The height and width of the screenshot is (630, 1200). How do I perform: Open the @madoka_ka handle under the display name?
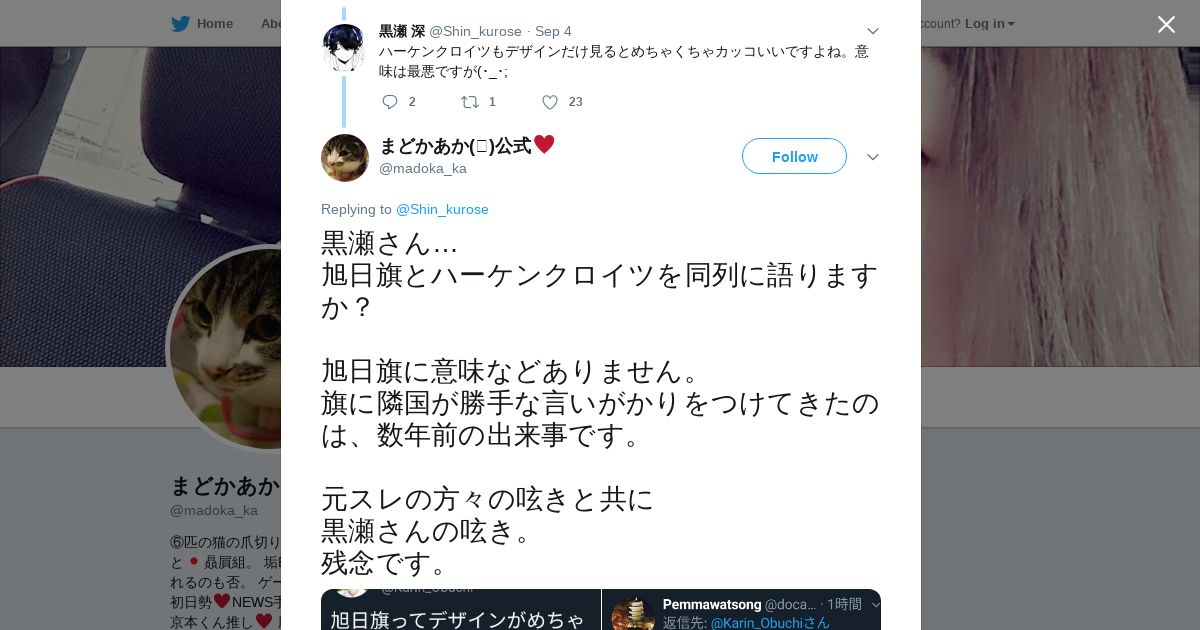[423, 168]
